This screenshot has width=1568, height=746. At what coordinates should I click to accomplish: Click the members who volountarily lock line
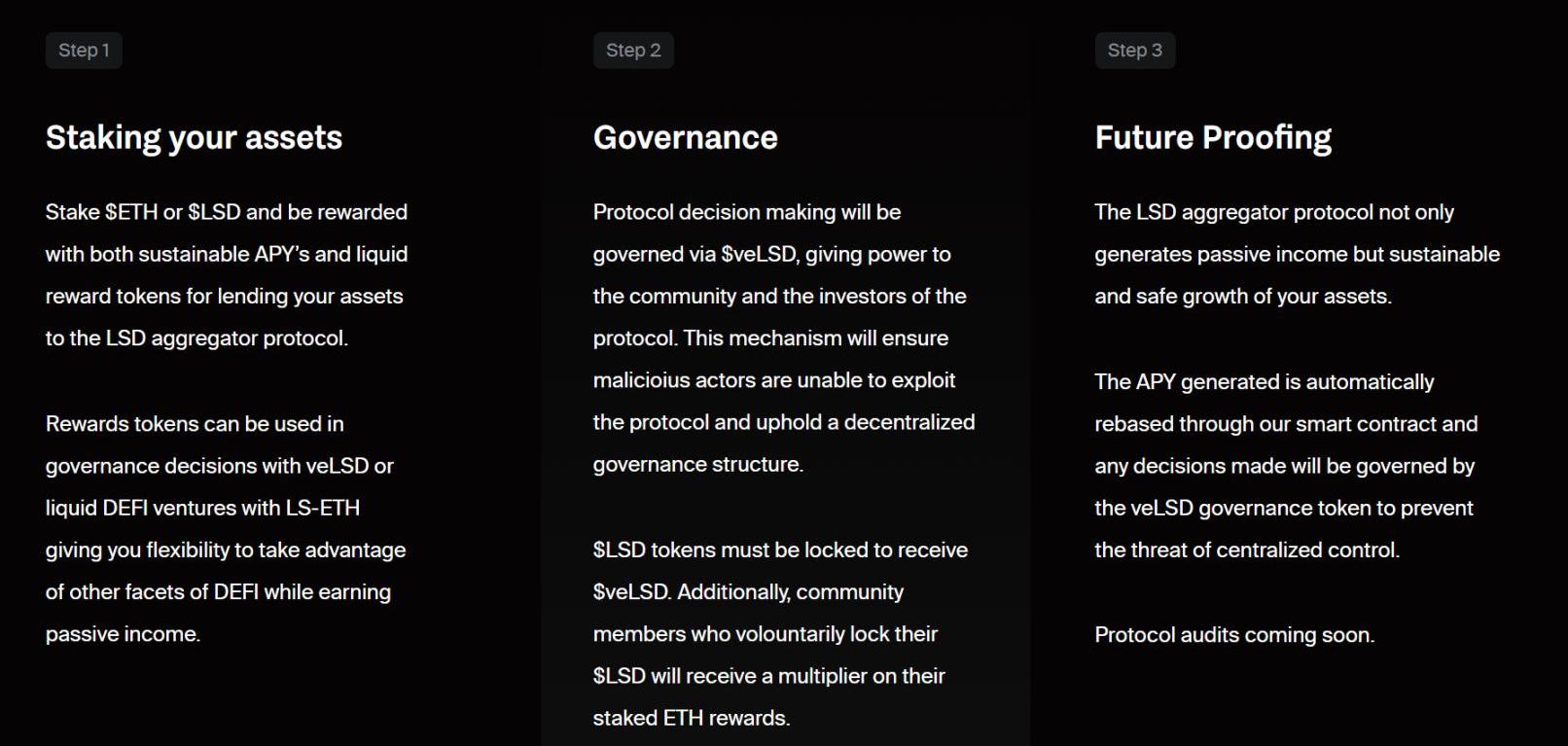click(x=766, y=634)
